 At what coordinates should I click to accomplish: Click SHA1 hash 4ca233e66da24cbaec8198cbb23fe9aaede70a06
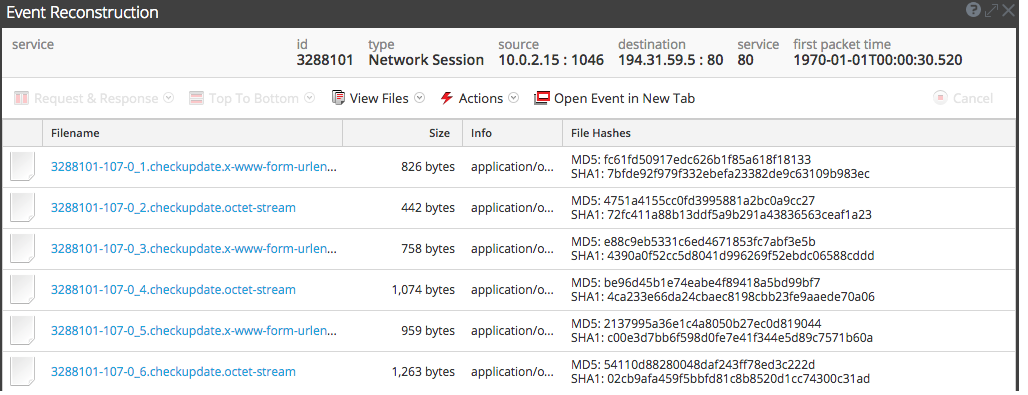point(722,297)
